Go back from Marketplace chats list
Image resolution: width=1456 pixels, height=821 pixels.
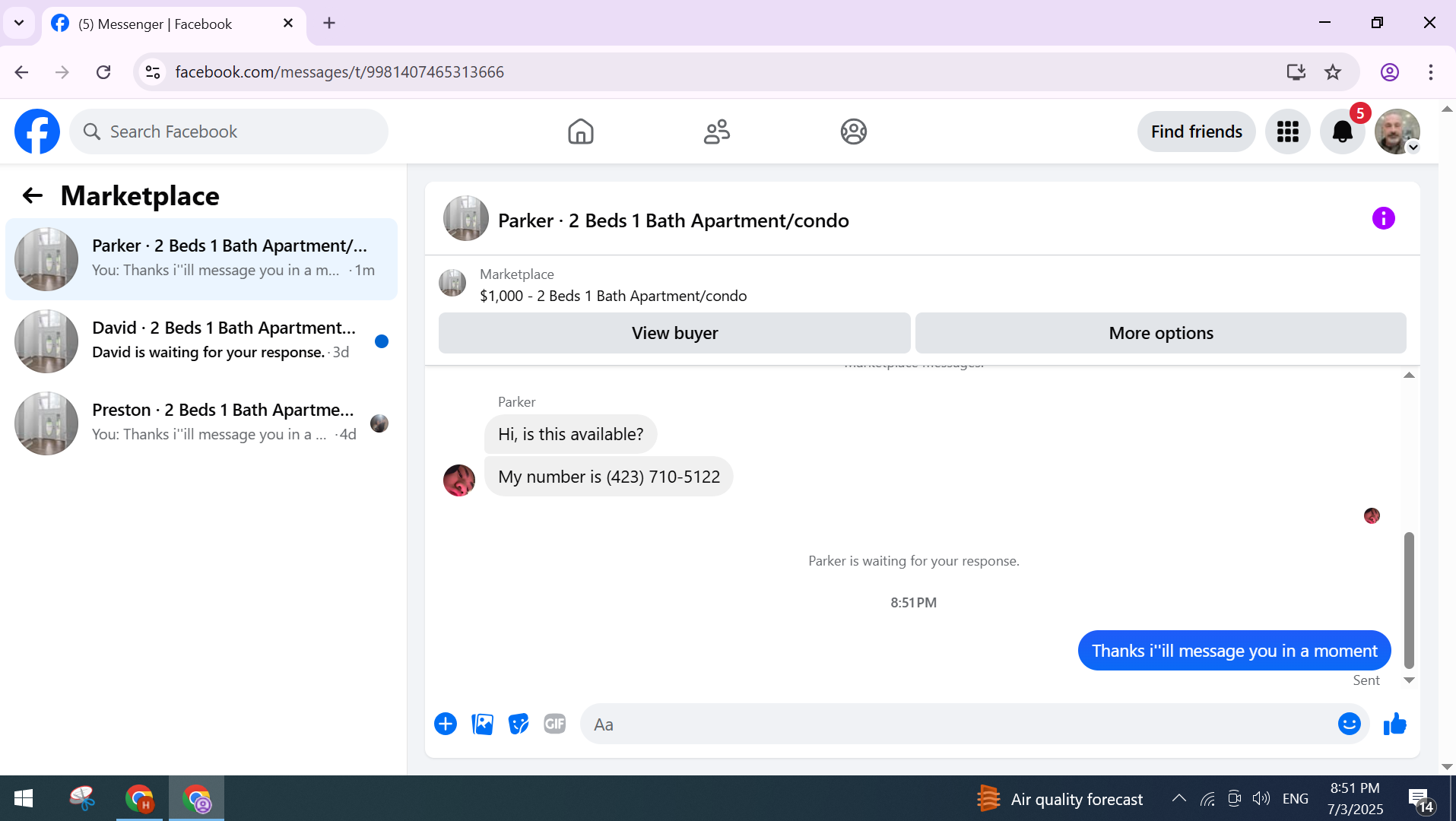tap(32, 196)
